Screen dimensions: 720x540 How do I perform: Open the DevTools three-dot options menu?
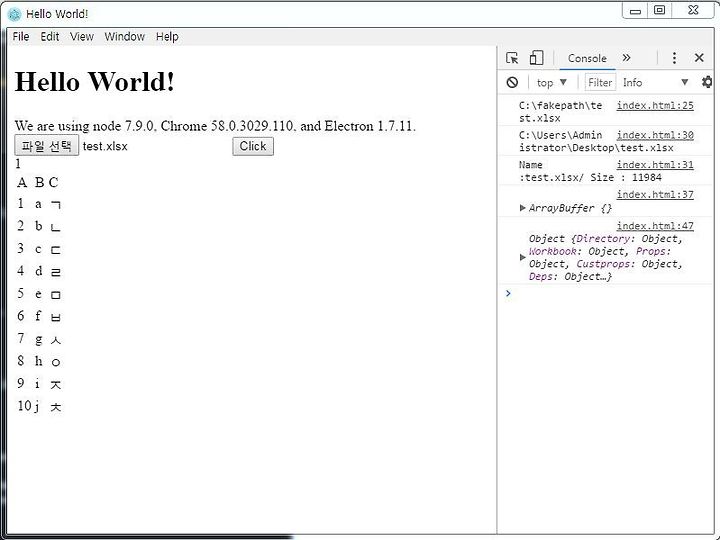pyautogui.click(x=674, y=58)
